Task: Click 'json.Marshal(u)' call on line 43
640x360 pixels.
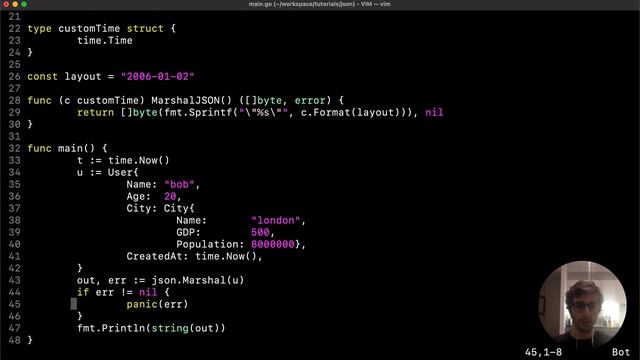Action: pyautogui.click(x=198, y=280)
